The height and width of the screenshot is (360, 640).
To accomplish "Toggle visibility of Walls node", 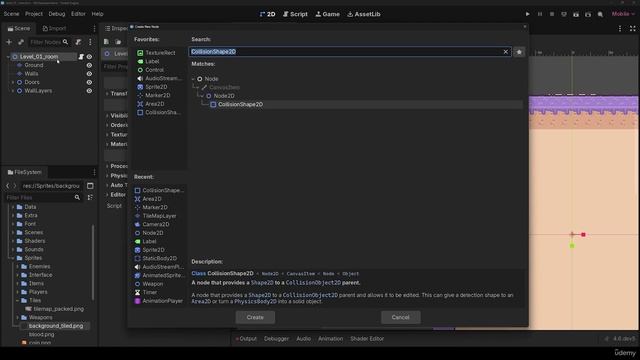I will 89,74.
